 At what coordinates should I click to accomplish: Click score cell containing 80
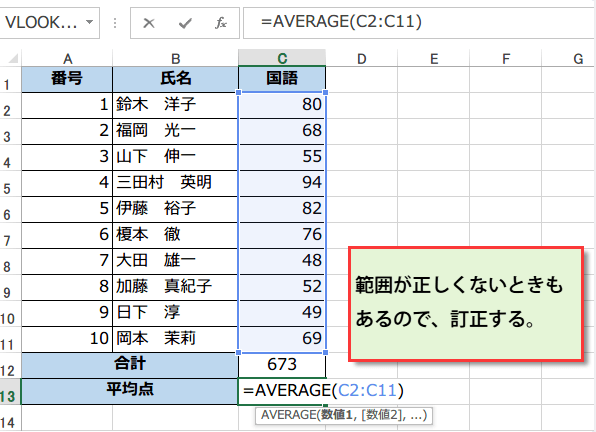click(x=282, y=105)
